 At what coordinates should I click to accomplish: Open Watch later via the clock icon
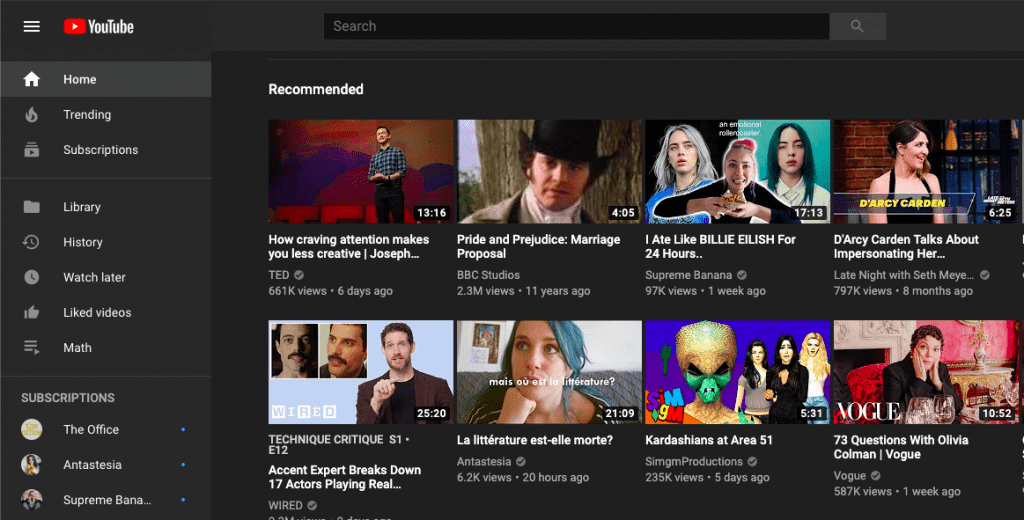point(32,277)
